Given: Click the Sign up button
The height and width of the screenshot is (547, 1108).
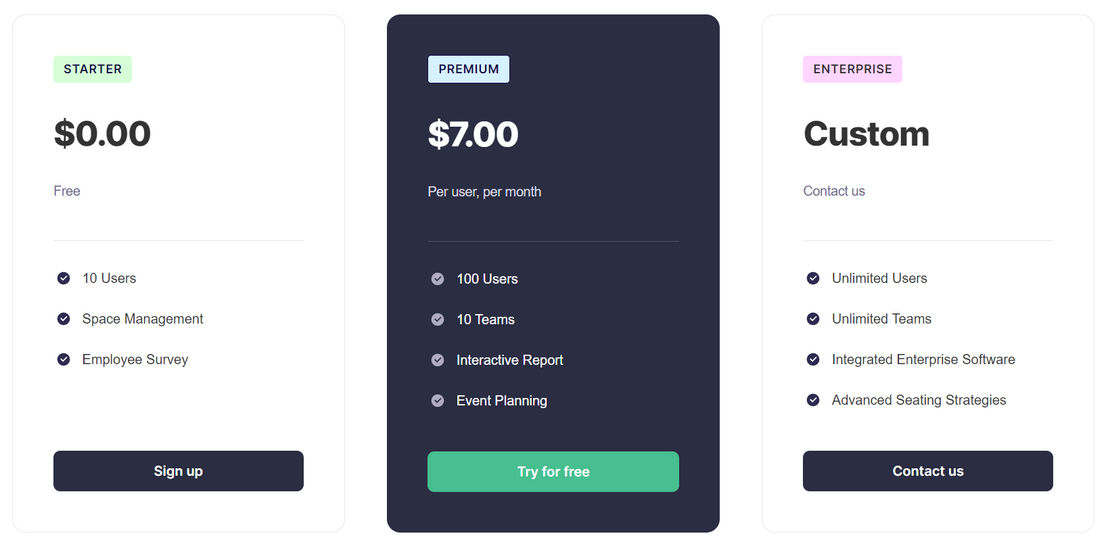Looking at the screenshot, I should pos(178,471).
